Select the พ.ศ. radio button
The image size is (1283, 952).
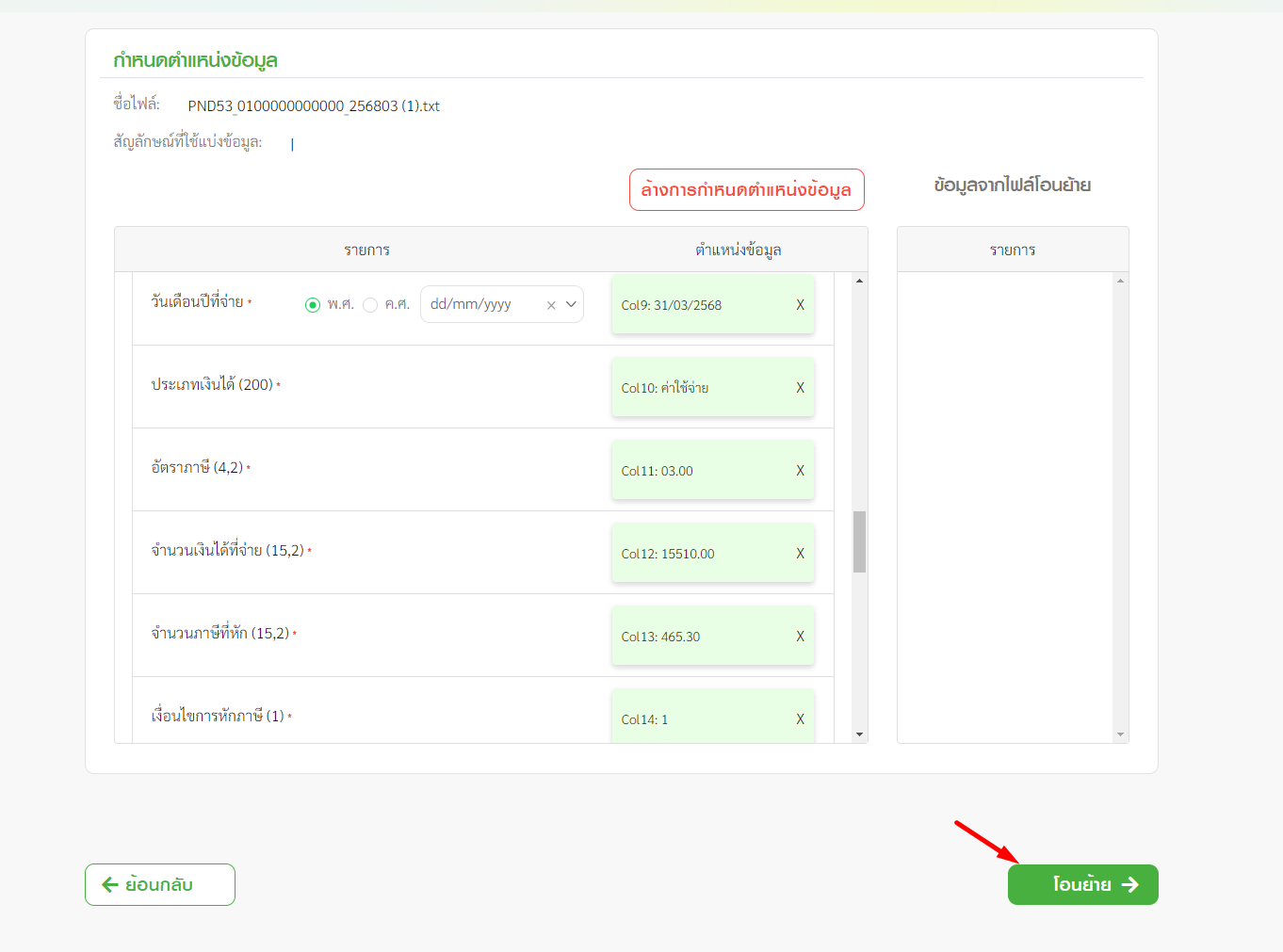click(313, 305)
